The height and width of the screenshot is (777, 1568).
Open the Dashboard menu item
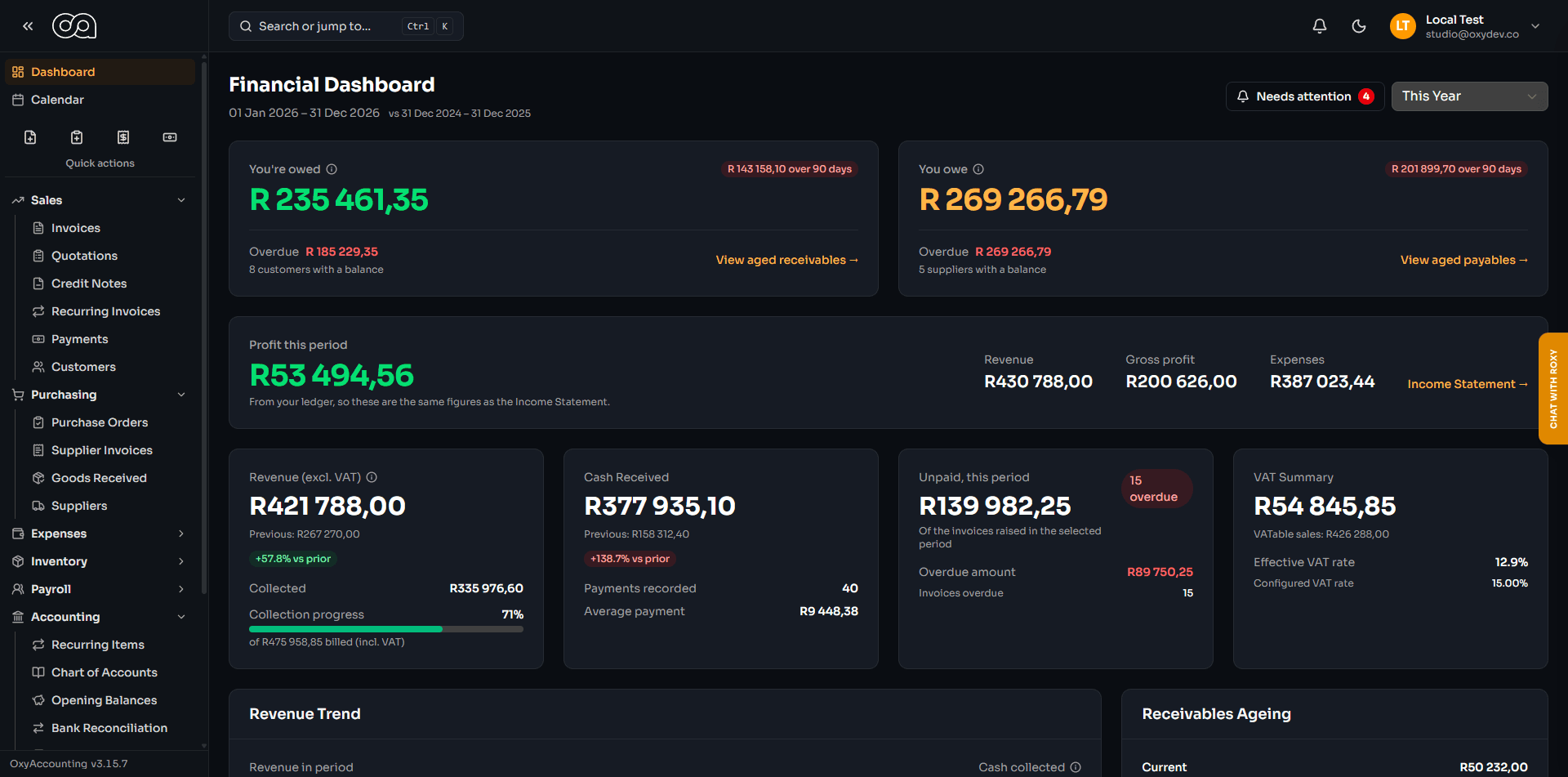point(100,72)
